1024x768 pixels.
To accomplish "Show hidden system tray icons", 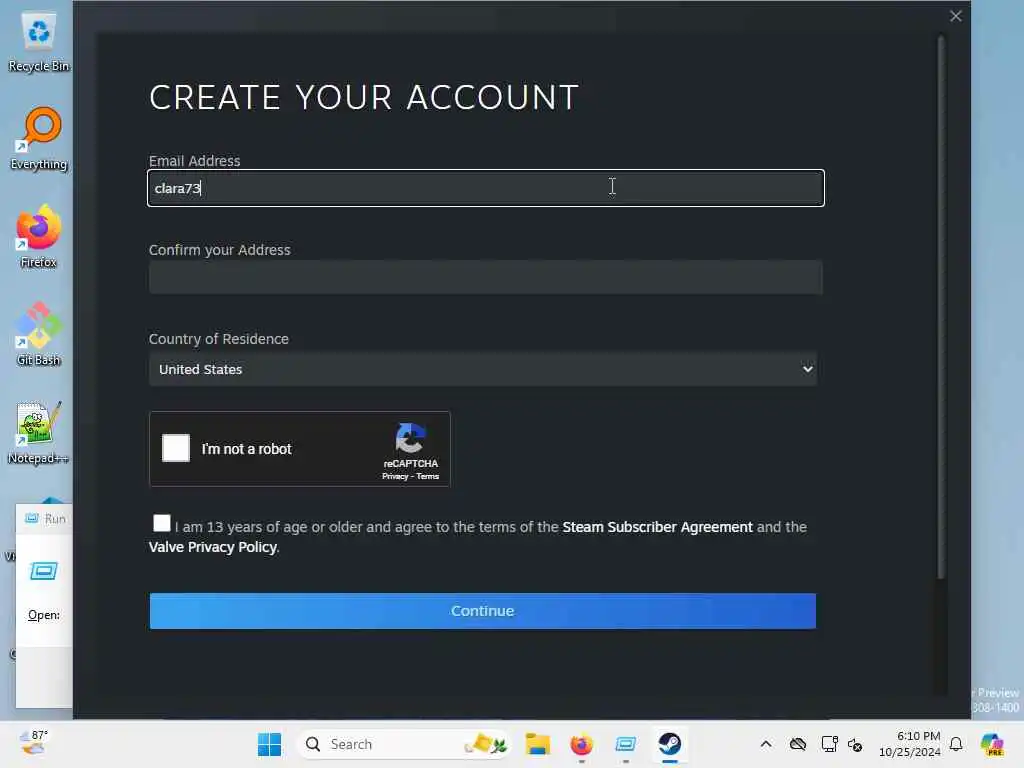I will coord(766,744).
